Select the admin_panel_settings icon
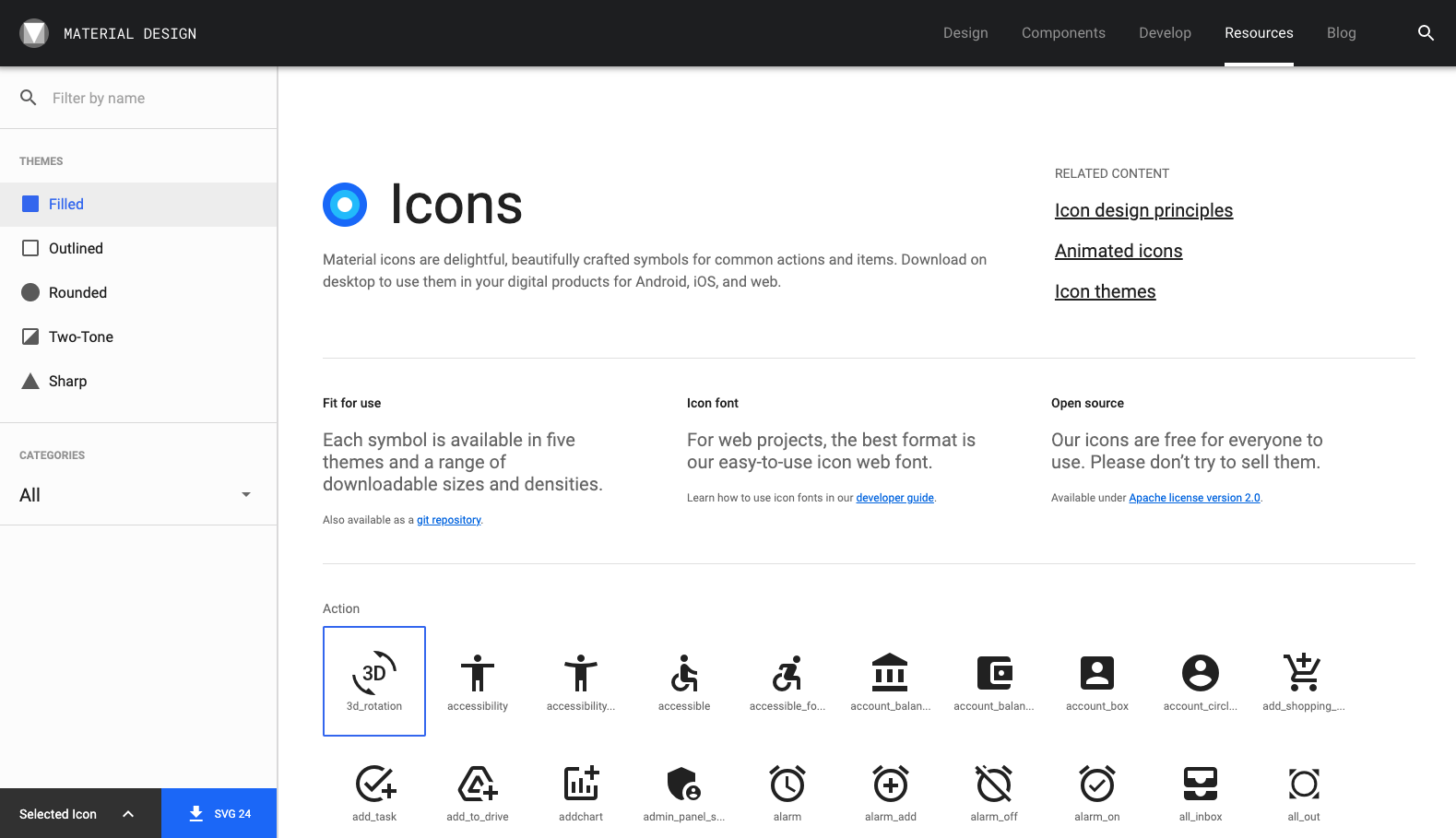The image size is (1456, 838). 684,792
